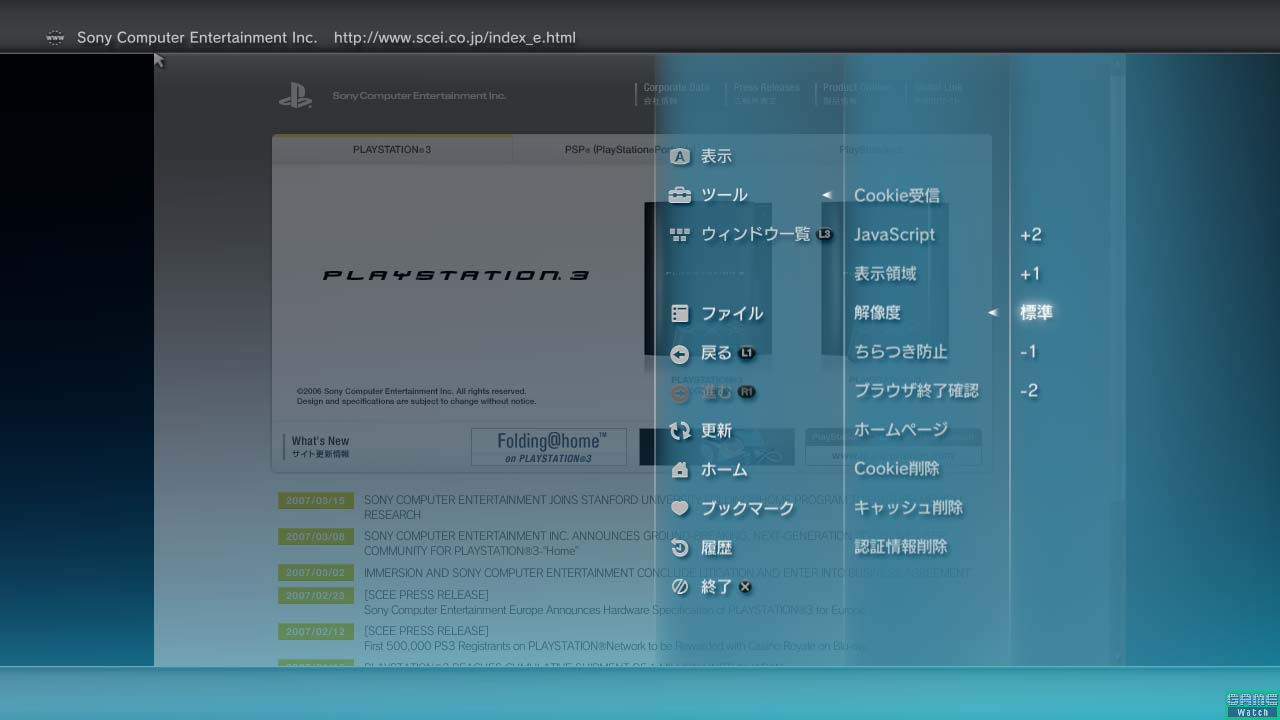This screenshot has width=1280, height=720.
Task: Select キャッシュ削除 menu entry
Action: click(908, 508)
